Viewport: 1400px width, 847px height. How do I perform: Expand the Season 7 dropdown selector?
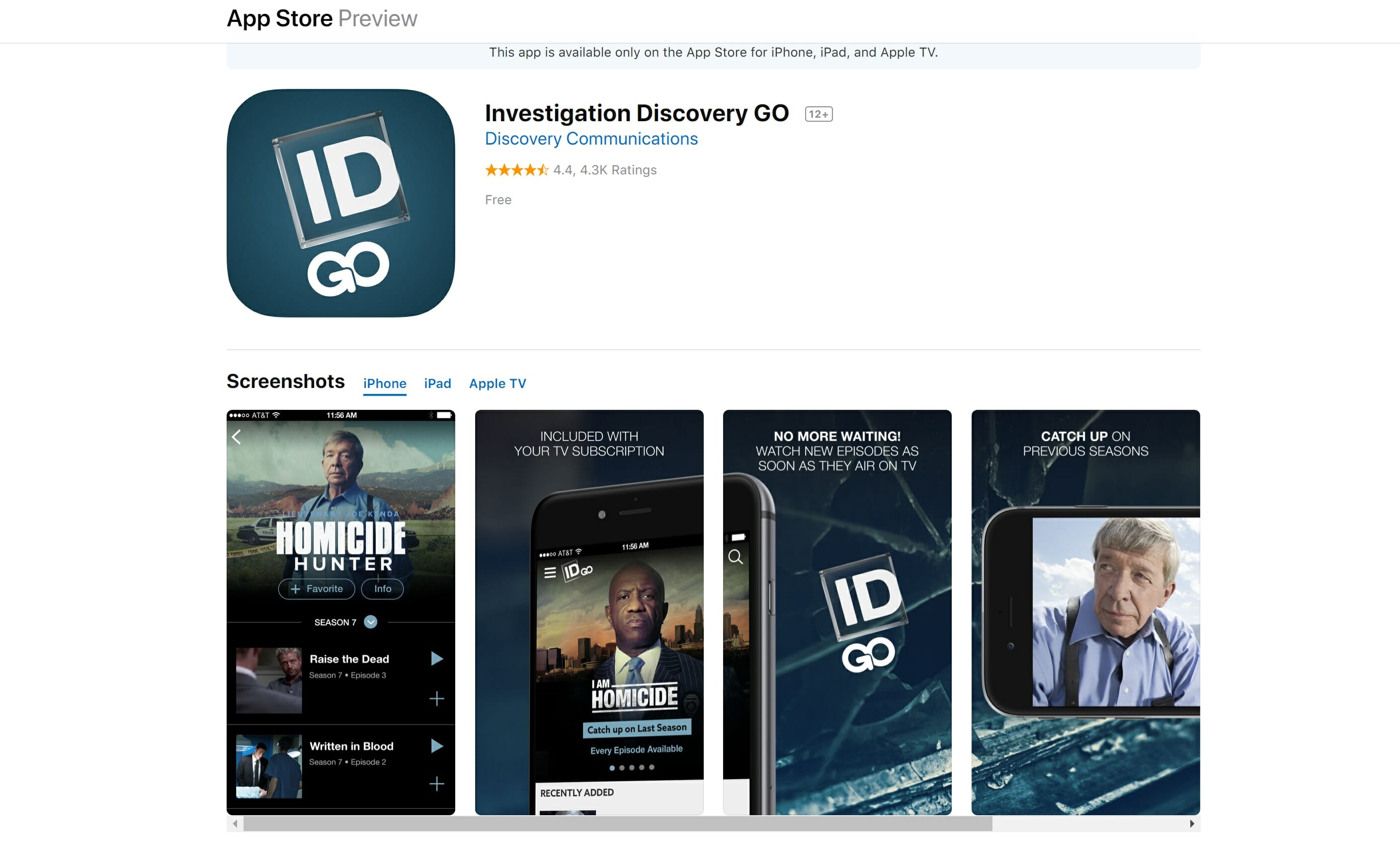coord(370,621)
